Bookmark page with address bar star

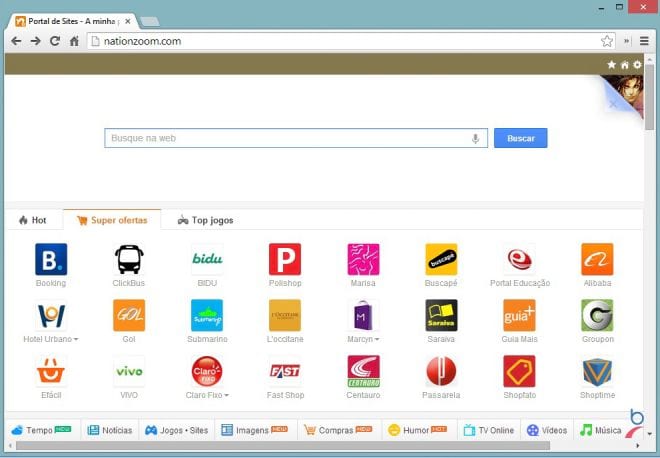tap(607, 41)
